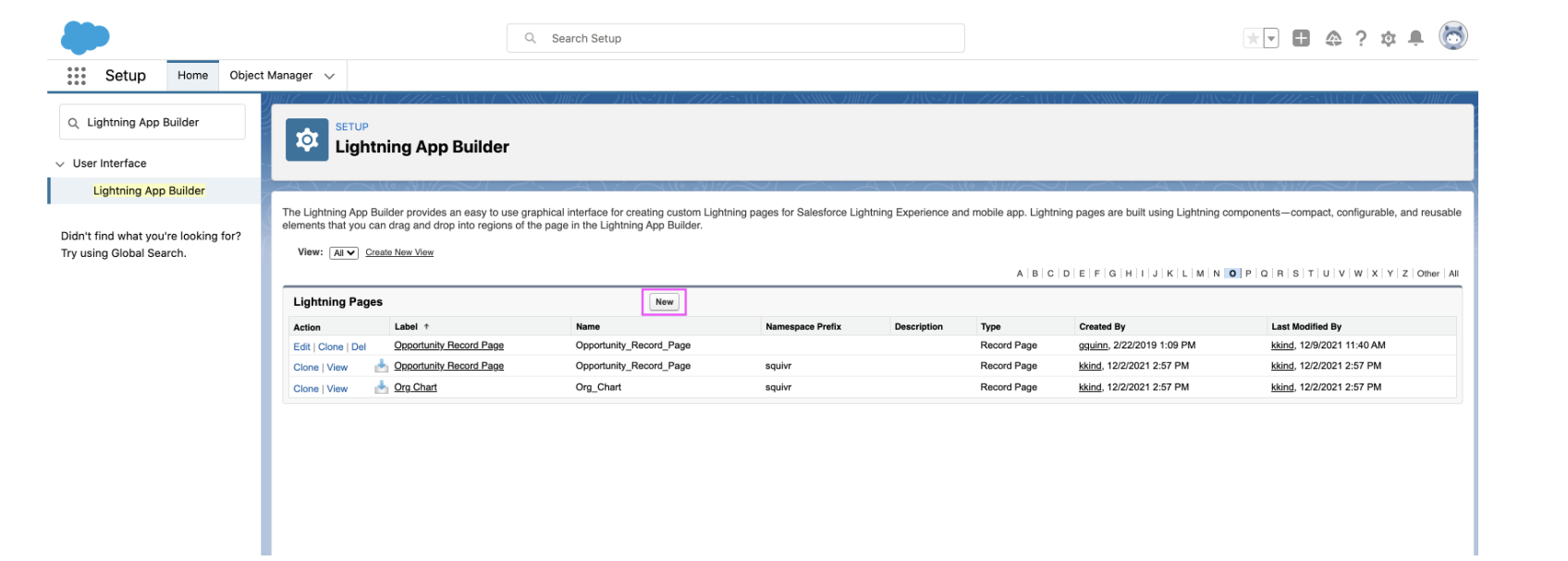Click the managed package icon beside Org Chart

(x=381, y=387)
